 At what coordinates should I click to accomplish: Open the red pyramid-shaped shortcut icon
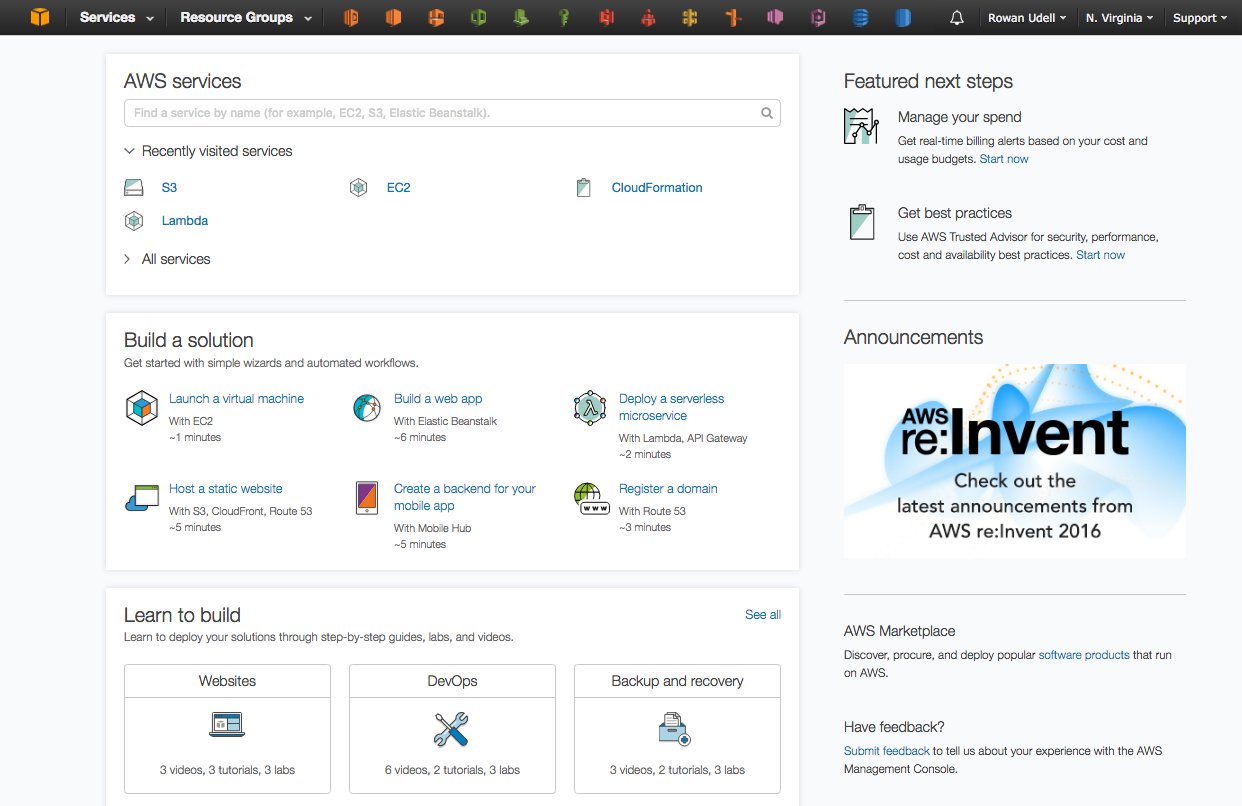tap(648, 17)
